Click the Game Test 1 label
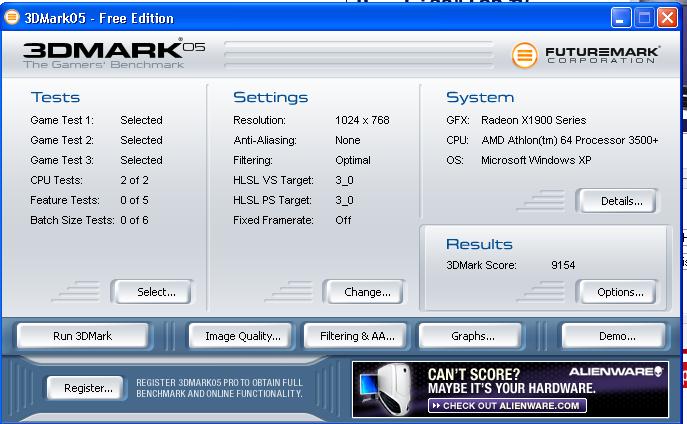Image resolution: width=687 pixels, height=424 pixels. 62,120
